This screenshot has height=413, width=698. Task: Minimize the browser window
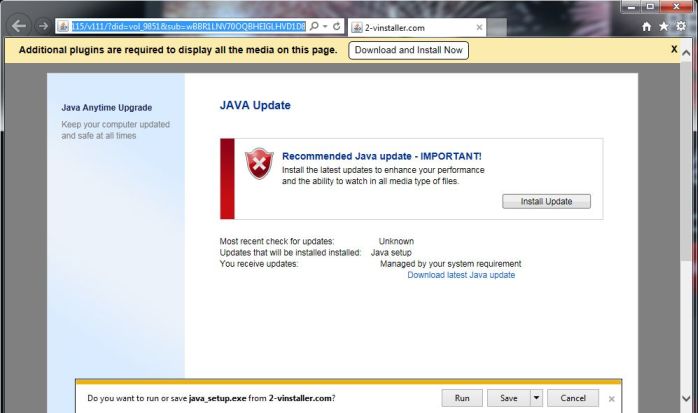631,7
